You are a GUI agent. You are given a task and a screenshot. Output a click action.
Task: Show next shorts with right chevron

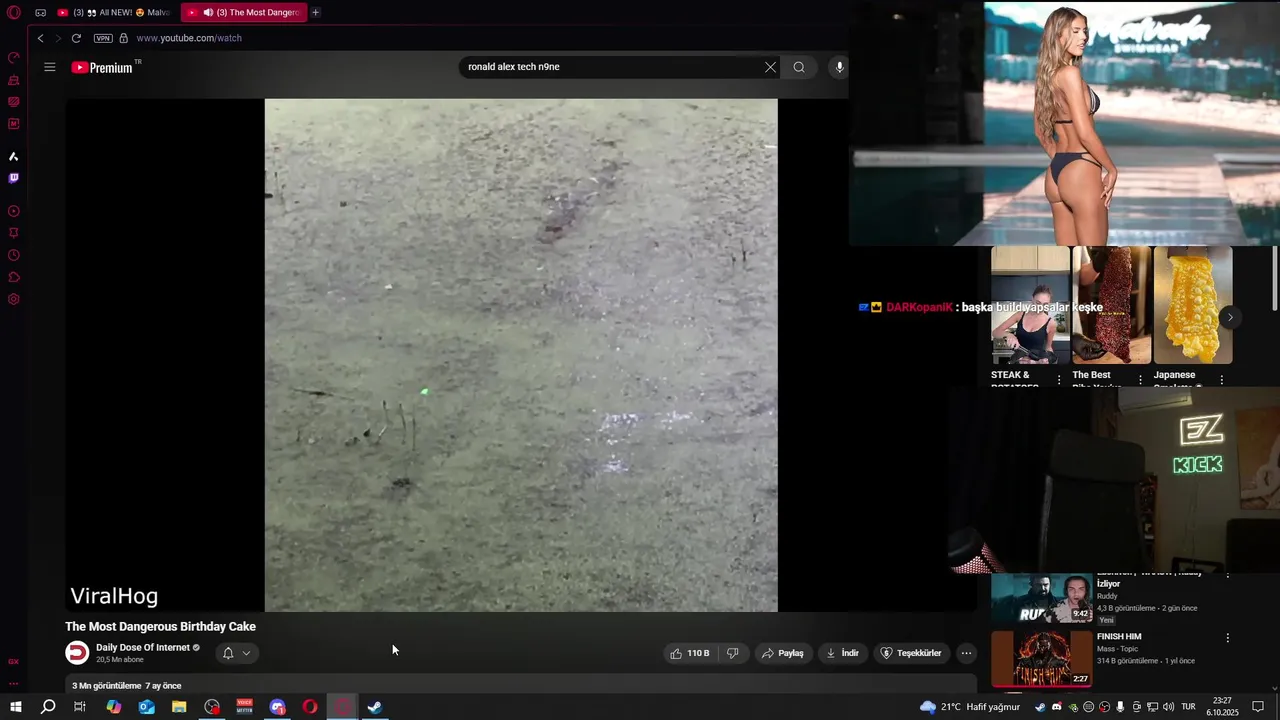coord(1230,317)
